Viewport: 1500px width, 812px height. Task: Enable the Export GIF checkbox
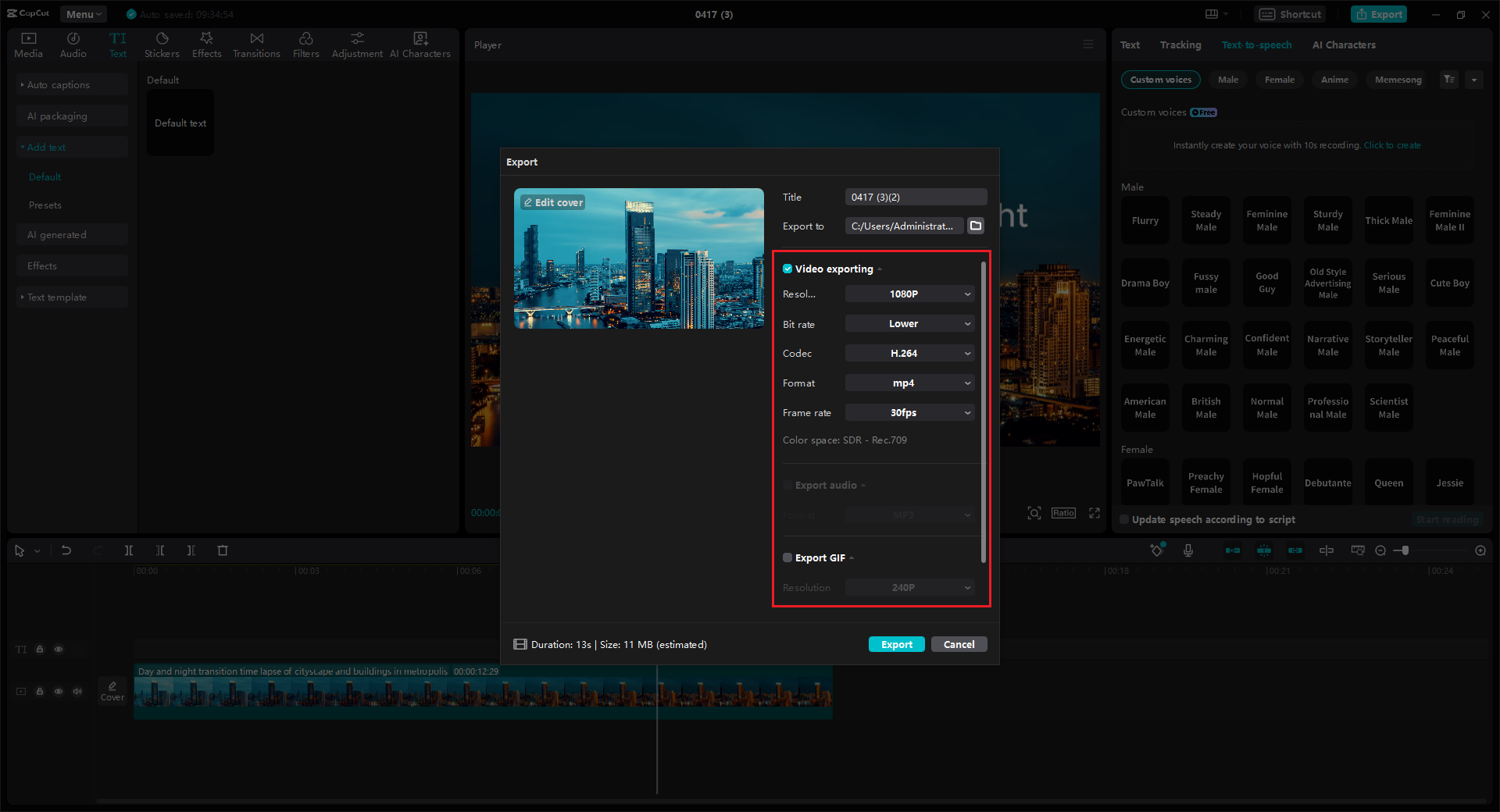click(787, 557)
